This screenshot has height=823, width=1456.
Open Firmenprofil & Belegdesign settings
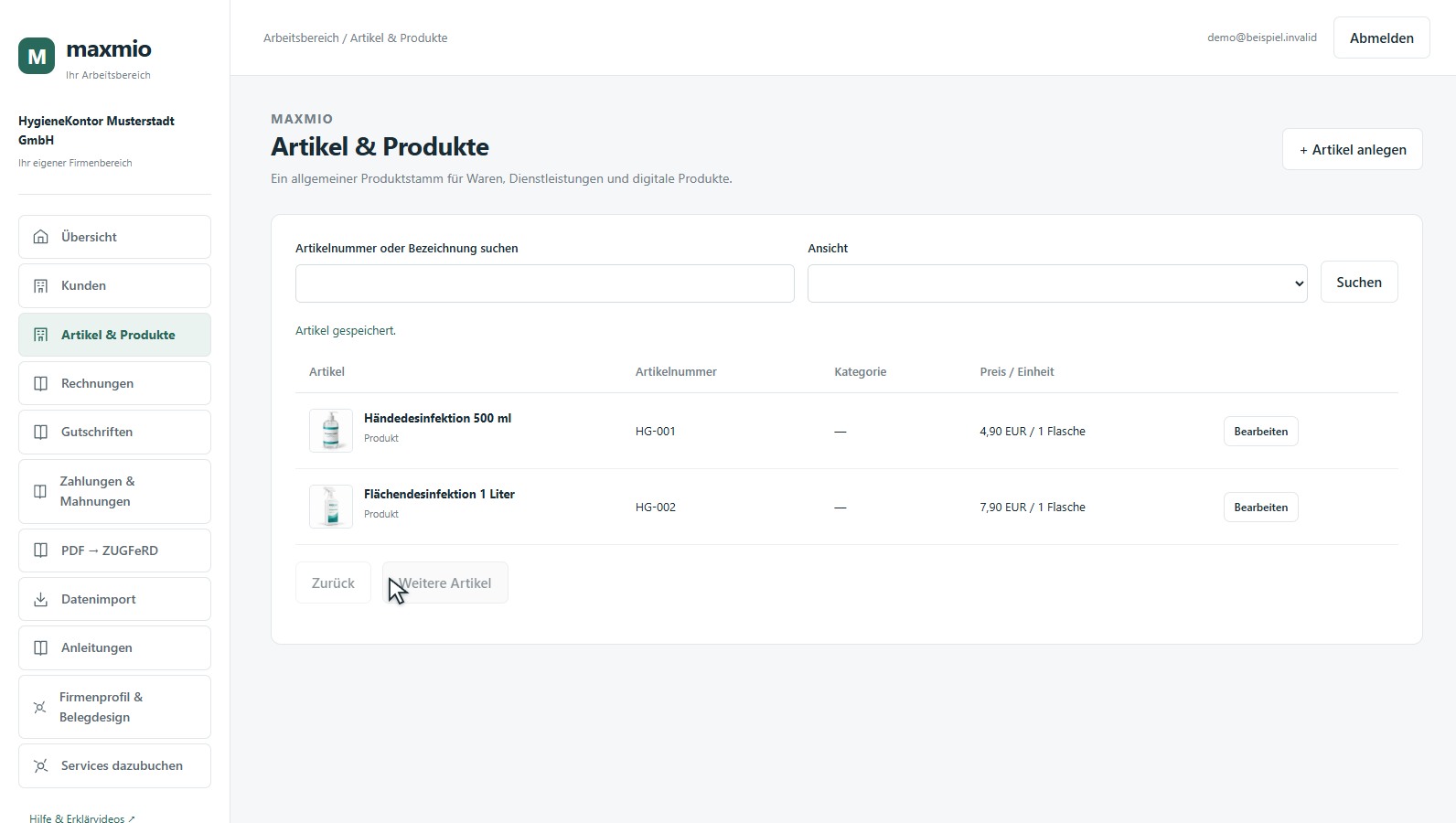click(x=114, y=707)
